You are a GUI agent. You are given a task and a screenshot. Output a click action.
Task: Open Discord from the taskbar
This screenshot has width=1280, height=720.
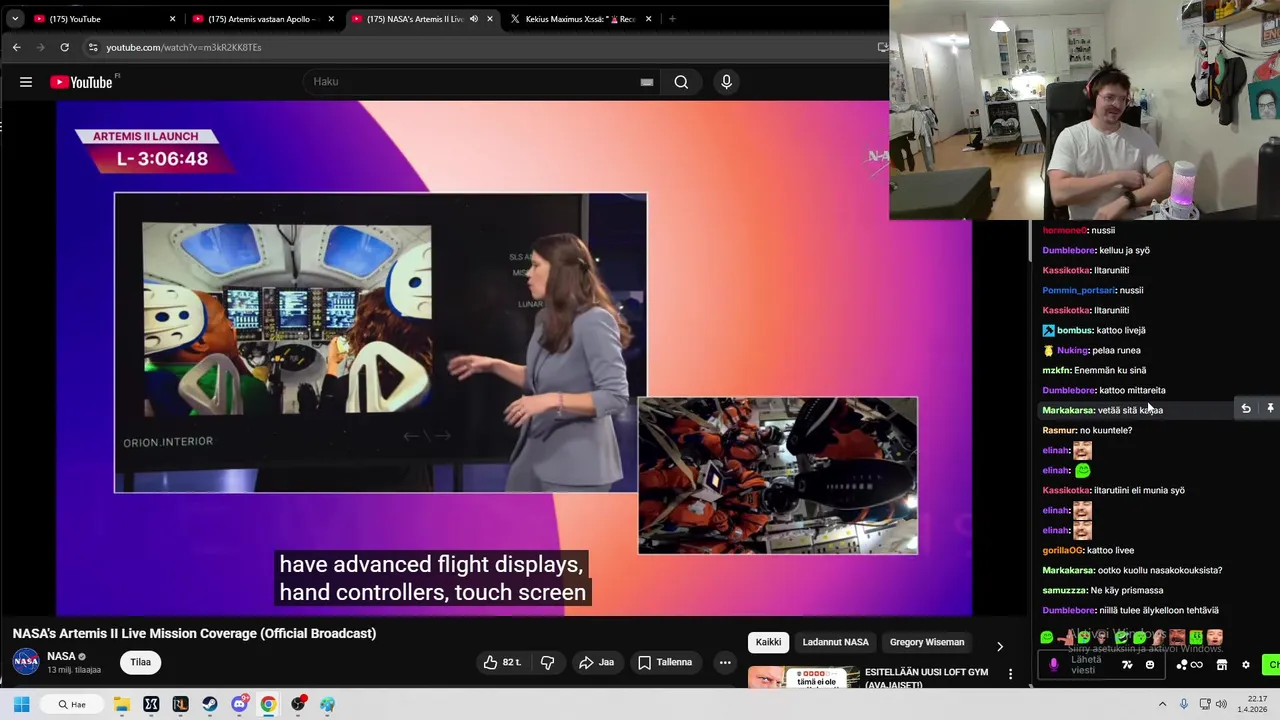click(x=239, y=704)
